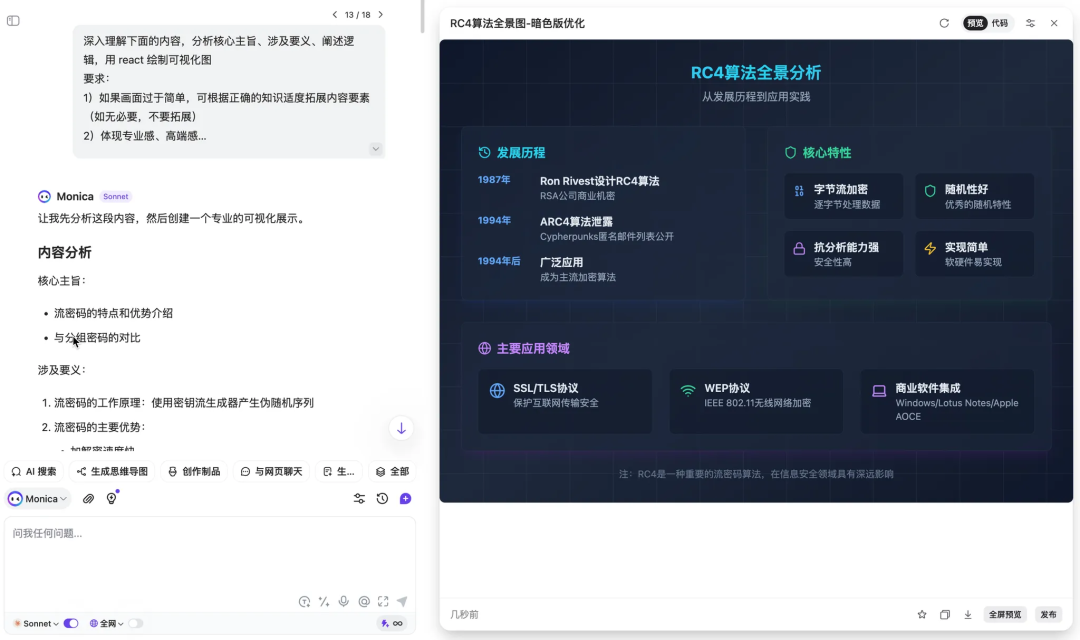Viewport: 1080px width, 640px height.
Task: Click the 字节流加密 feature card
Action: (x=844, y=196)
